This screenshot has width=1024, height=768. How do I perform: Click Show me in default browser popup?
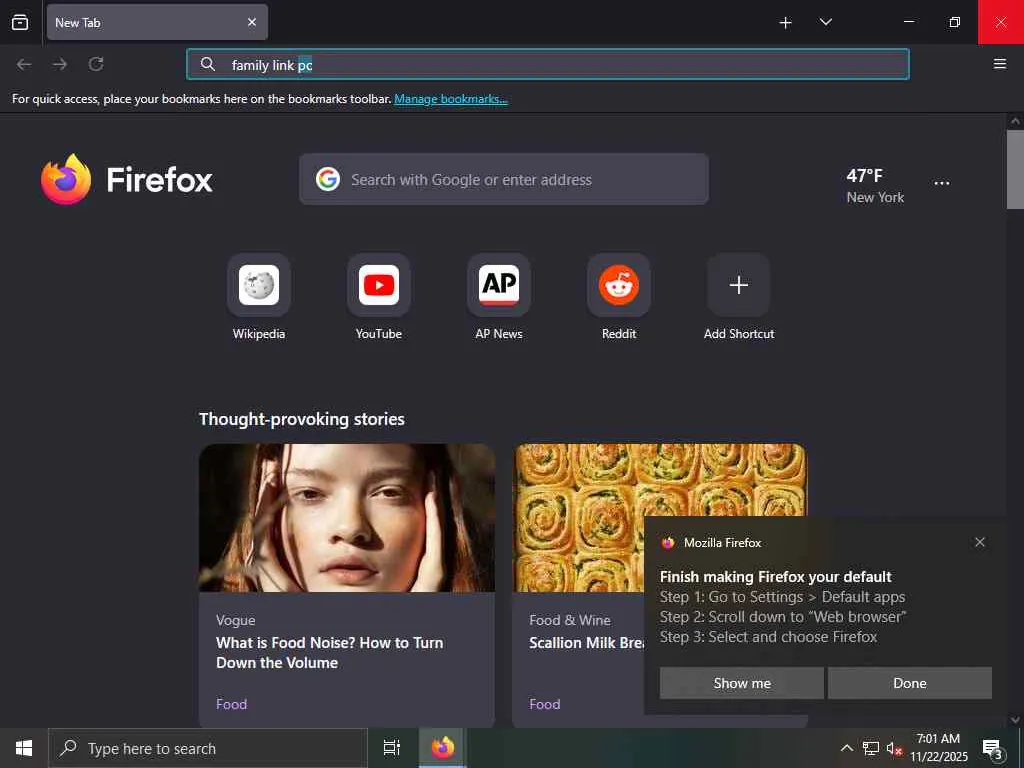[x=742, y=683]
